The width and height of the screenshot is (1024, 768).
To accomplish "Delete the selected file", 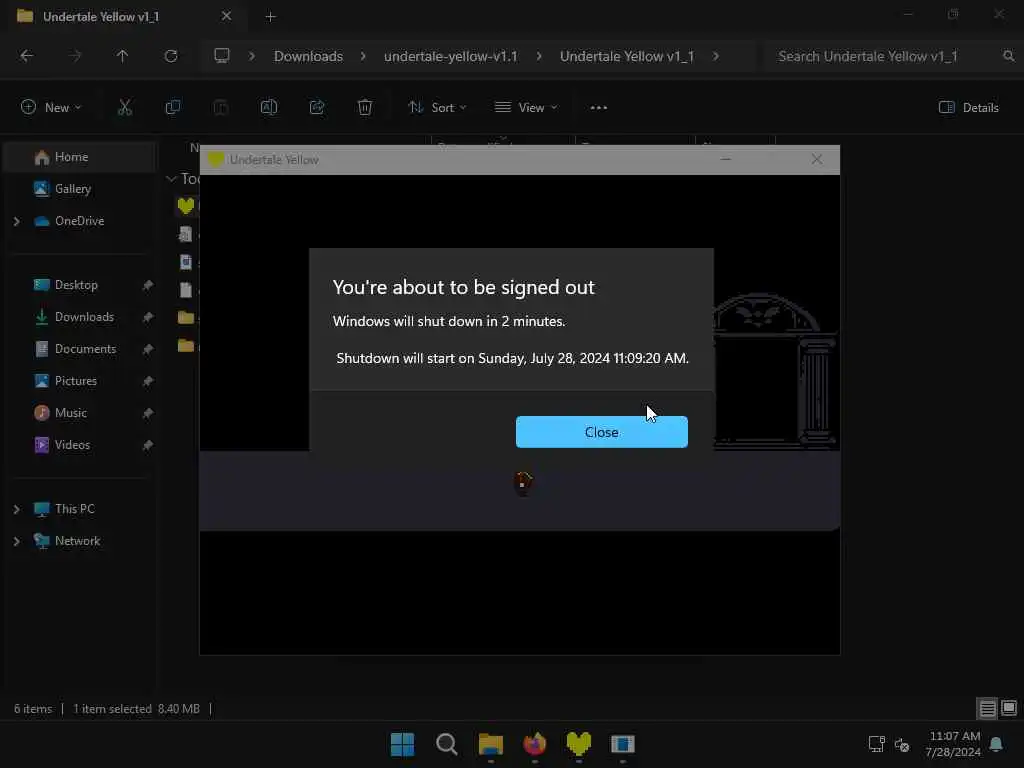I will [365, 107].
